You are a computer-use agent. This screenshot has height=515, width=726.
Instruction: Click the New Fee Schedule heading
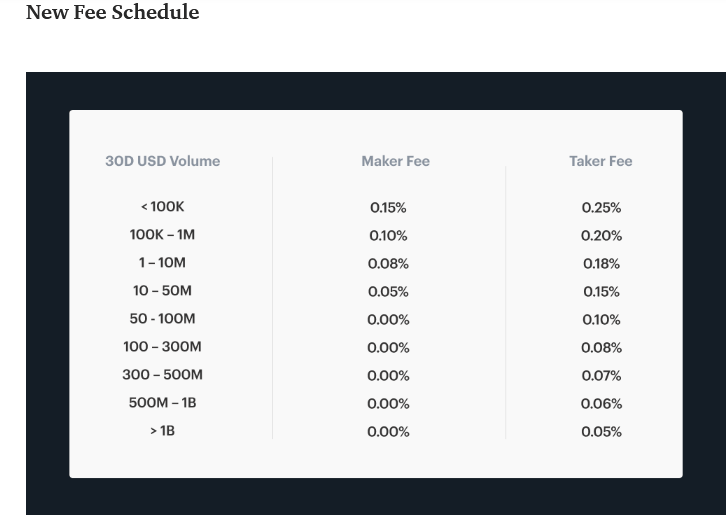coord(113,12)
